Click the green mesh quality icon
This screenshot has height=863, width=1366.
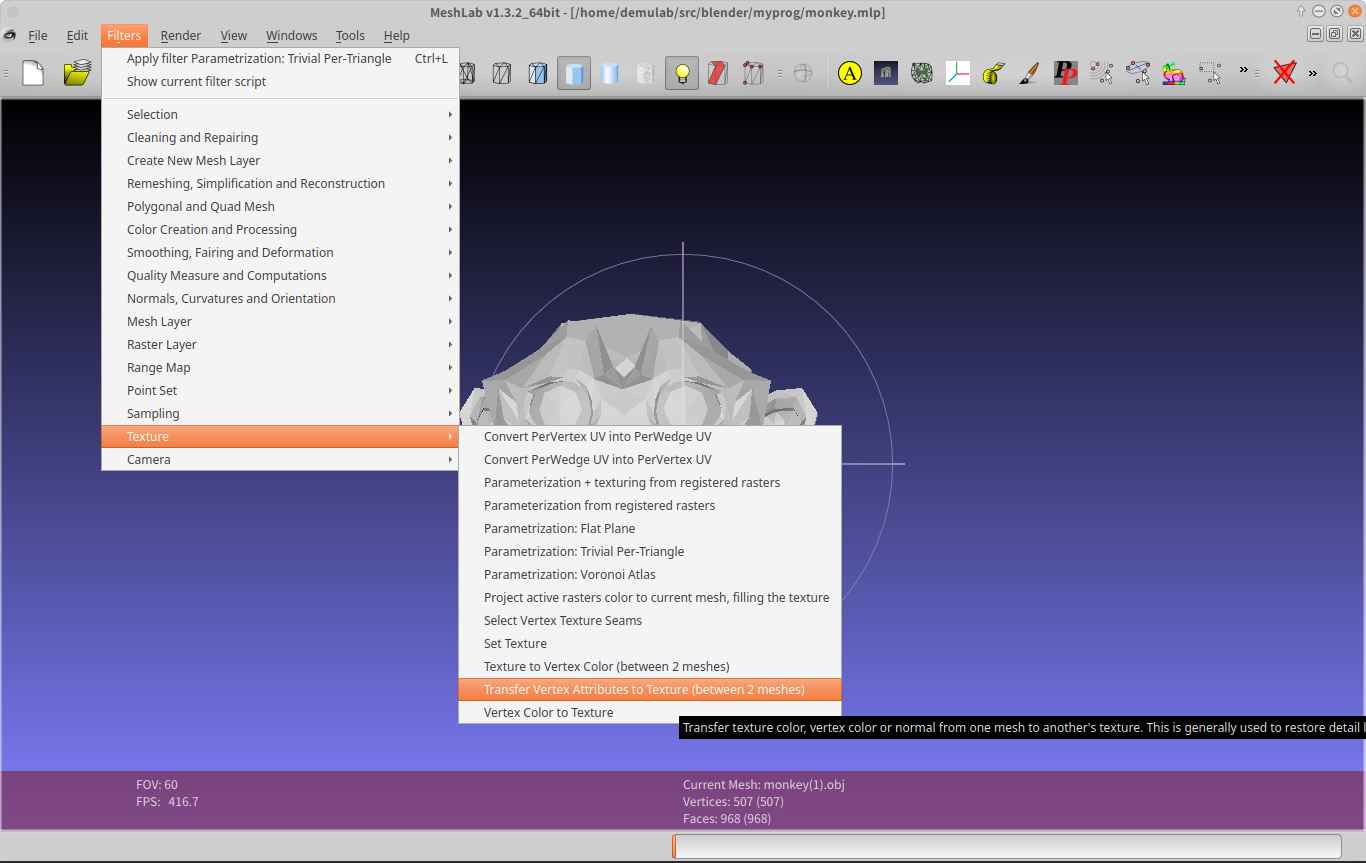(x=922, y=73)
